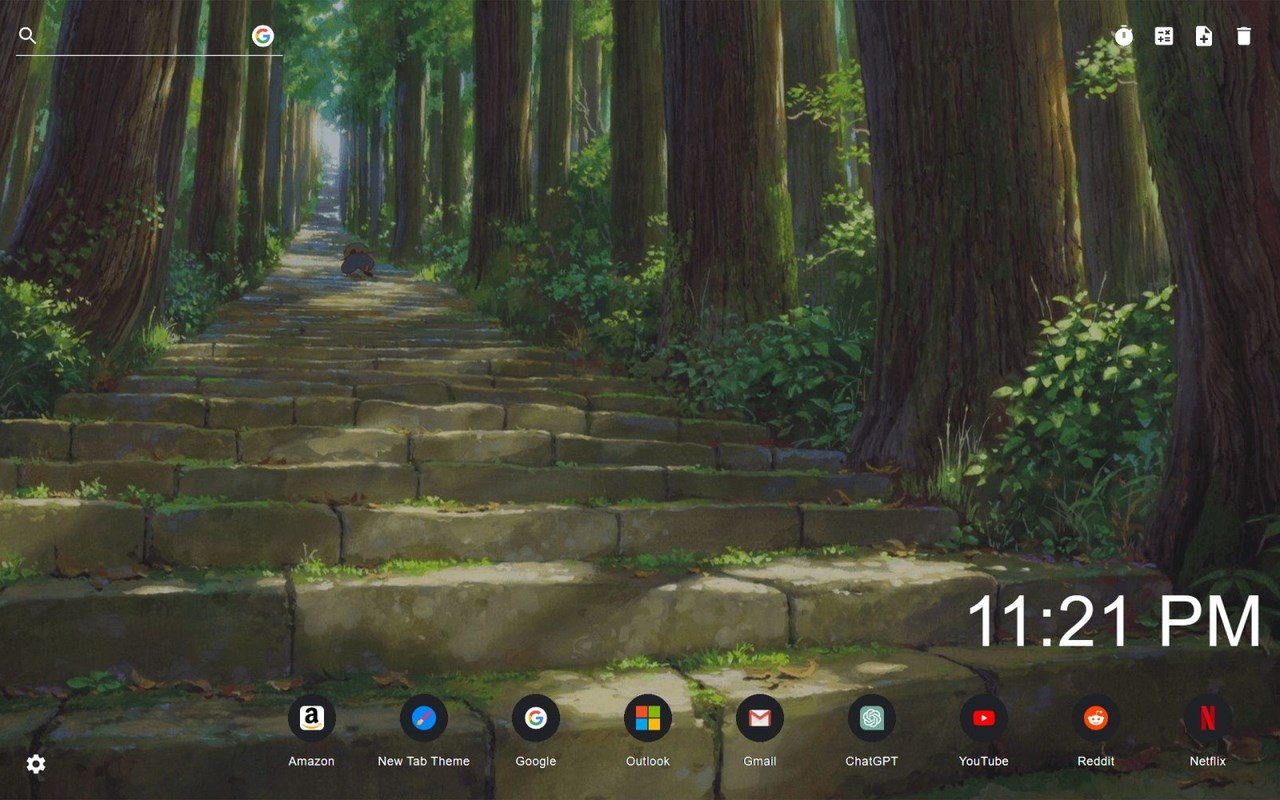Click the magnifying glass search icon
Image resolution: width=1280 pixels, height=800 pixels.
pyautogui.click(x=28, y=36)
